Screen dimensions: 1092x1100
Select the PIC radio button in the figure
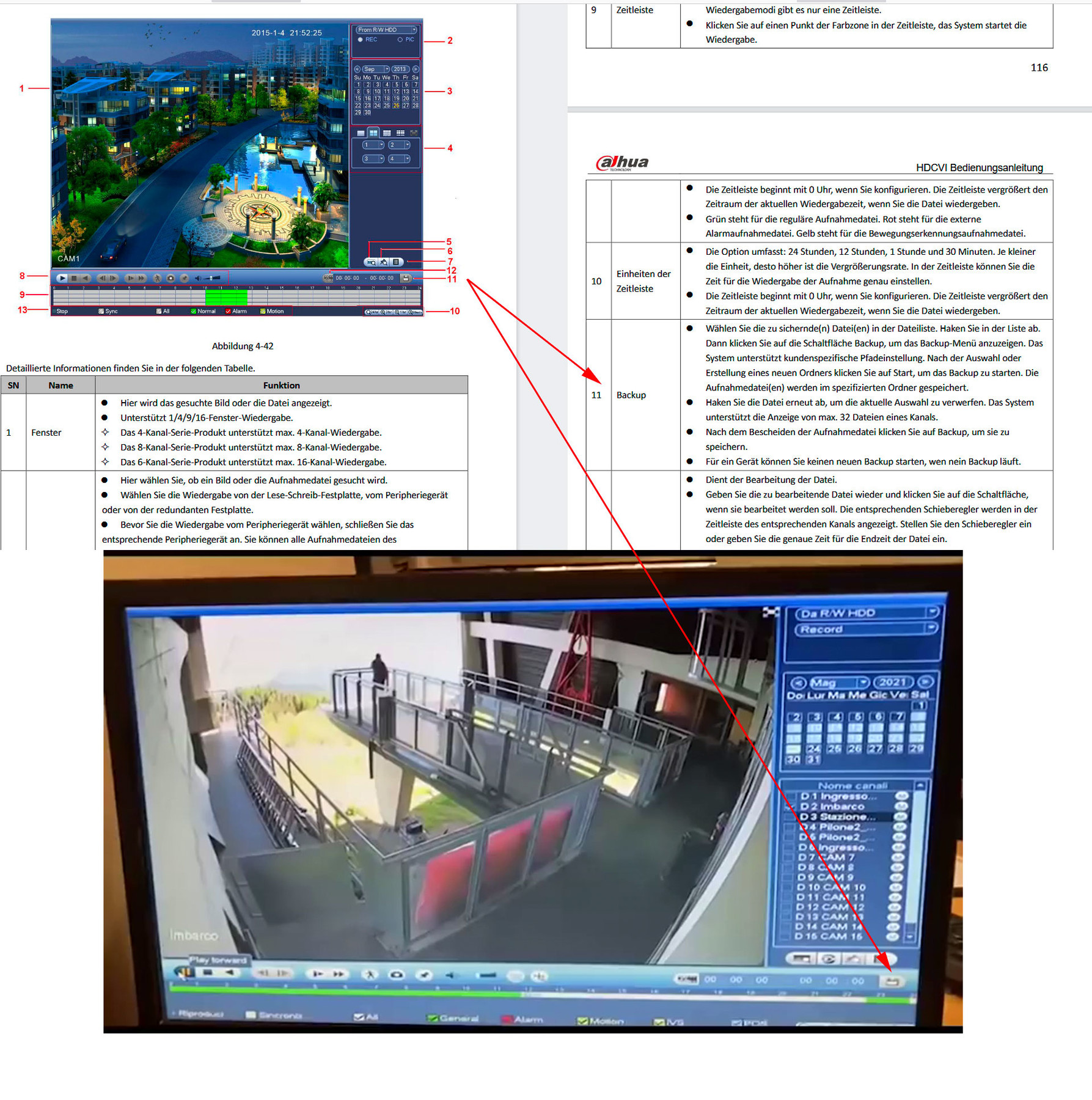coord(400,40)
